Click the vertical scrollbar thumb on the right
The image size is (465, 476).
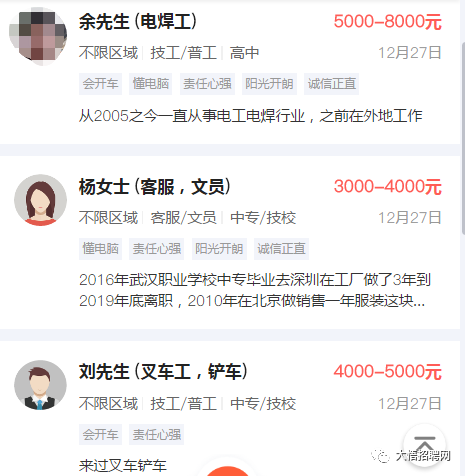(x=463, y=138)
